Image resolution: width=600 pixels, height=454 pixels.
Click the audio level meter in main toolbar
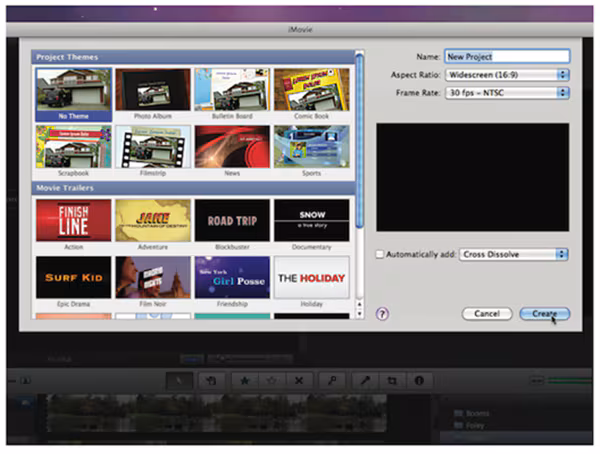click(x=570, y=381)
